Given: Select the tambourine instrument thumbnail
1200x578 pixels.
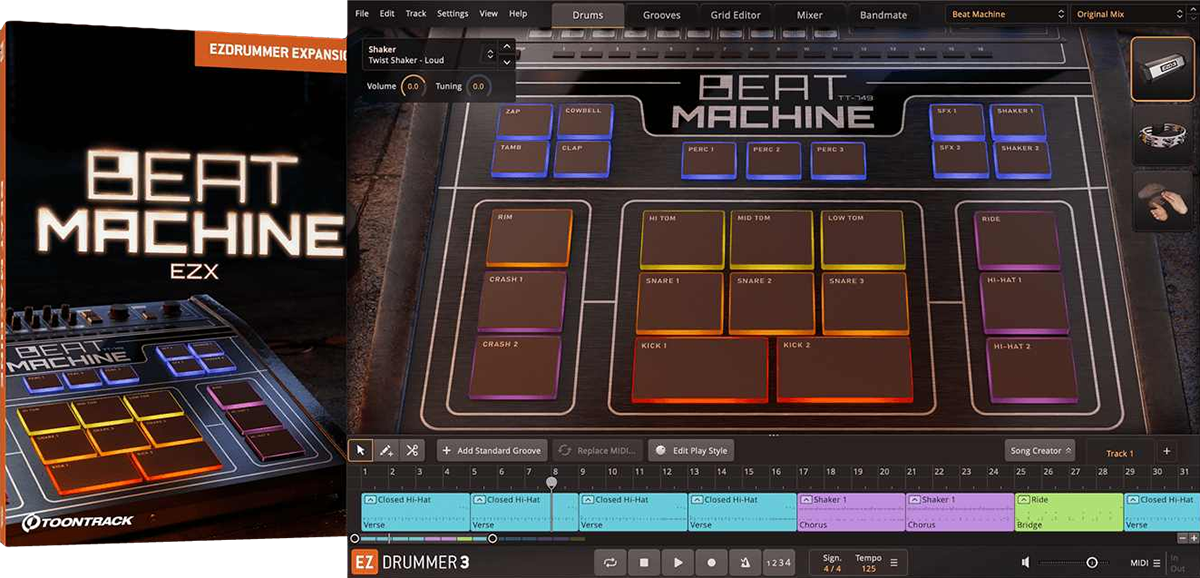Looking at the screenshot, I should tap(1162, 137).
